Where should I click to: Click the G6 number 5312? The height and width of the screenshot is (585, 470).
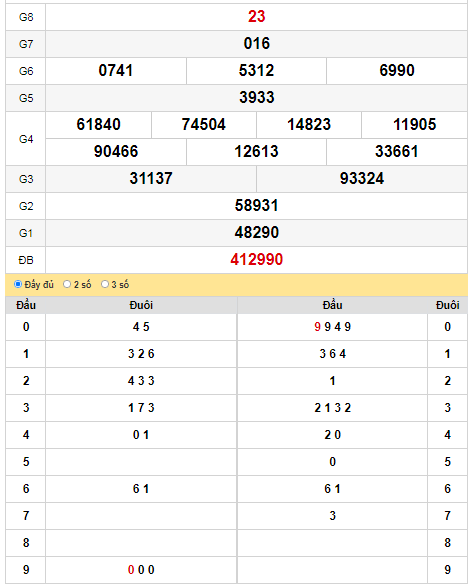click(257, 71)
